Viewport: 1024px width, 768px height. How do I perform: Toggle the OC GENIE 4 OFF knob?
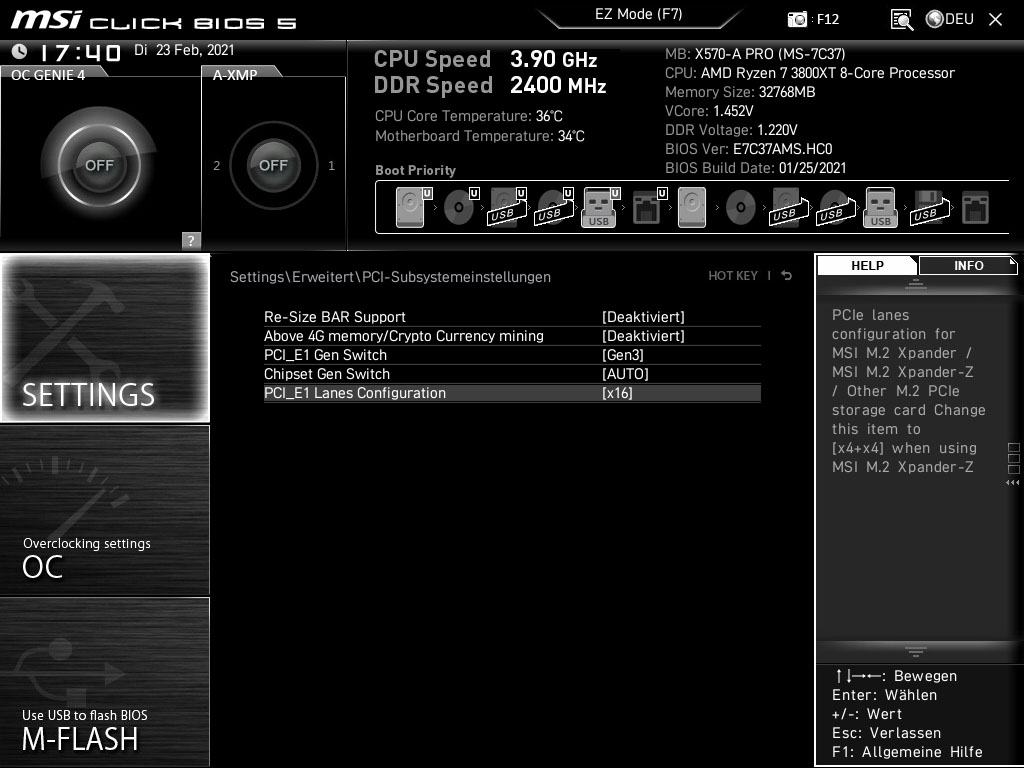[x=99, y=165]
